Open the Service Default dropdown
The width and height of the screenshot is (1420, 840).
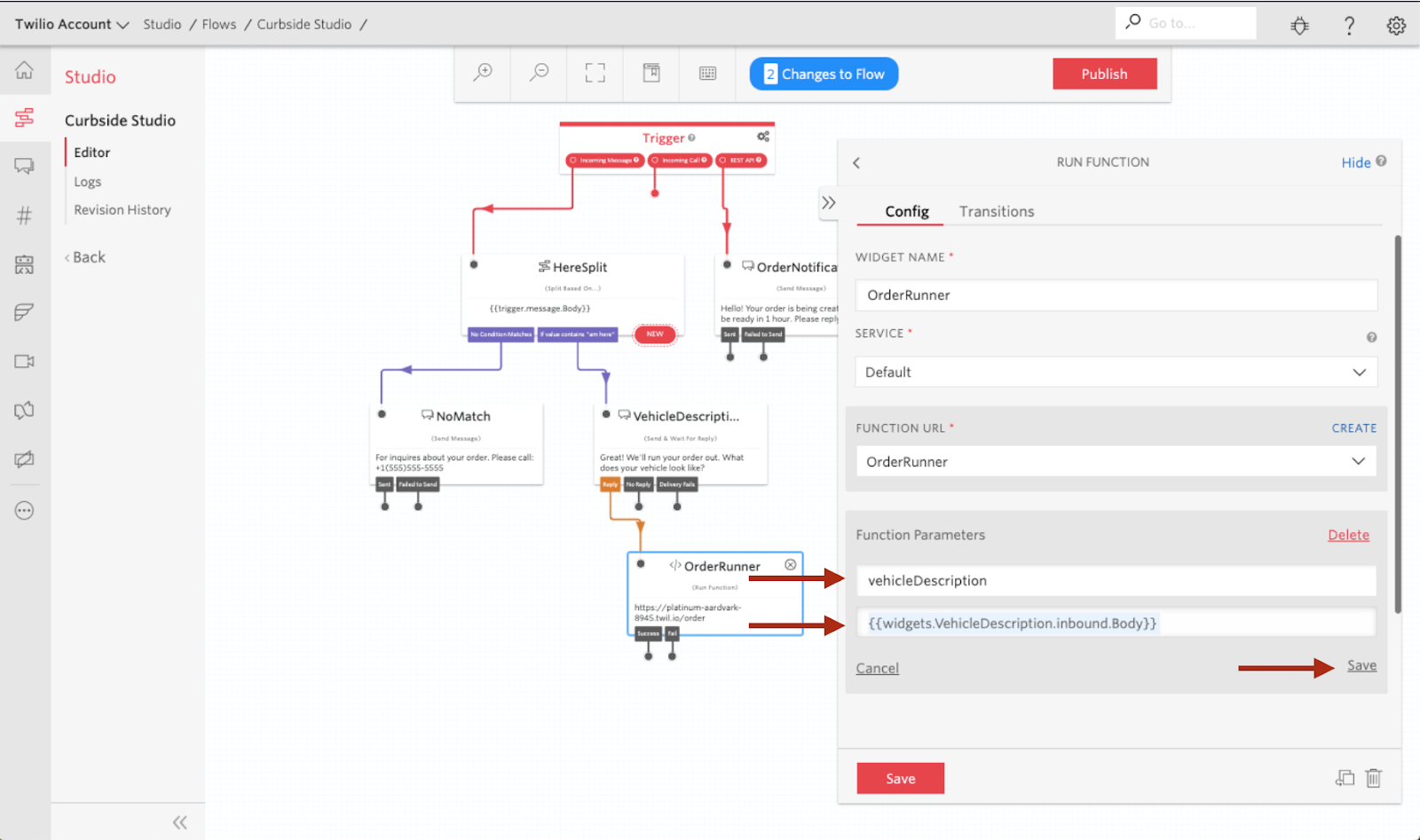tap(1116, 372)
